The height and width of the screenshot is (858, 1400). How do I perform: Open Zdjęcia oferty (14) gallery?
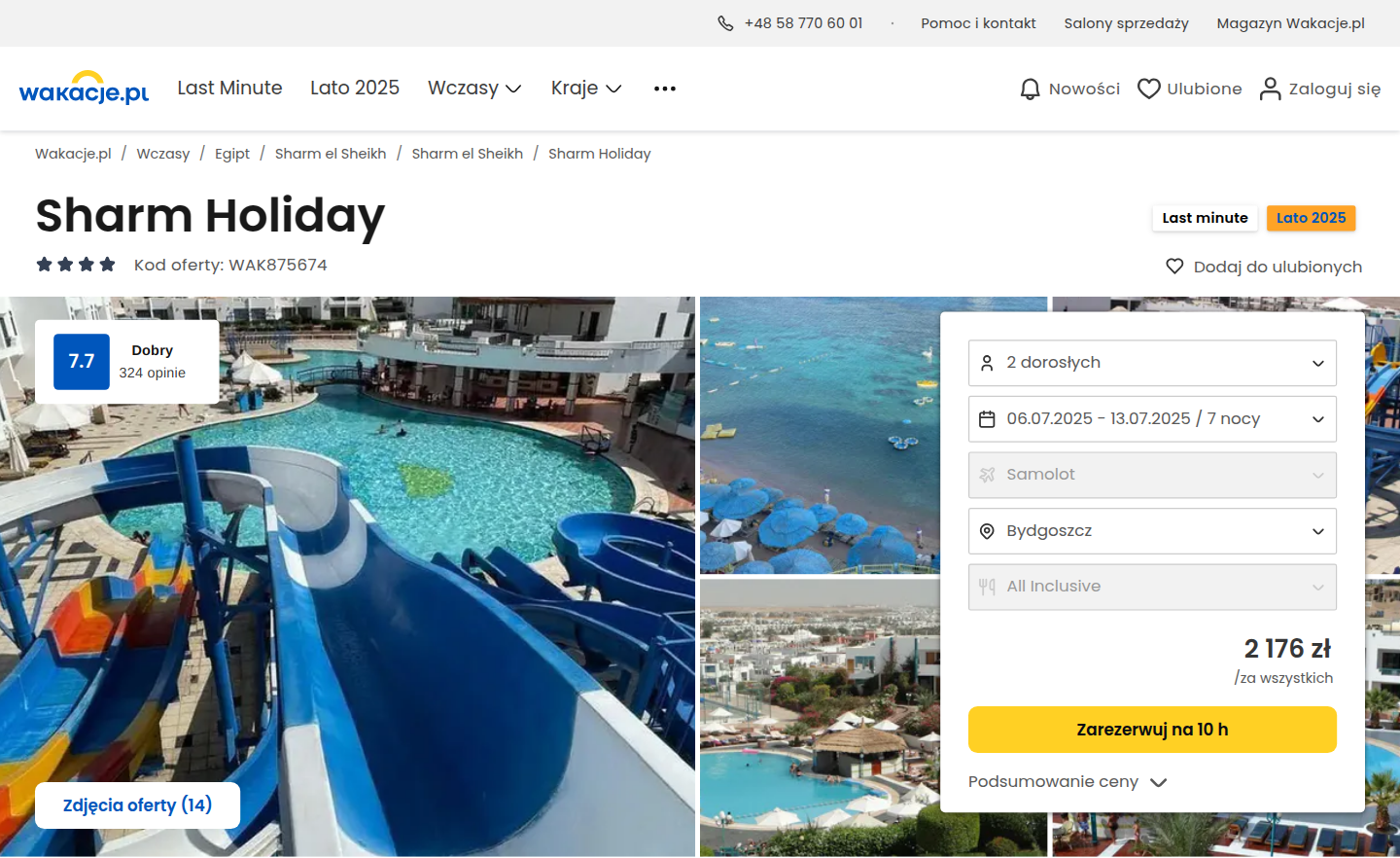click(137, 805)
